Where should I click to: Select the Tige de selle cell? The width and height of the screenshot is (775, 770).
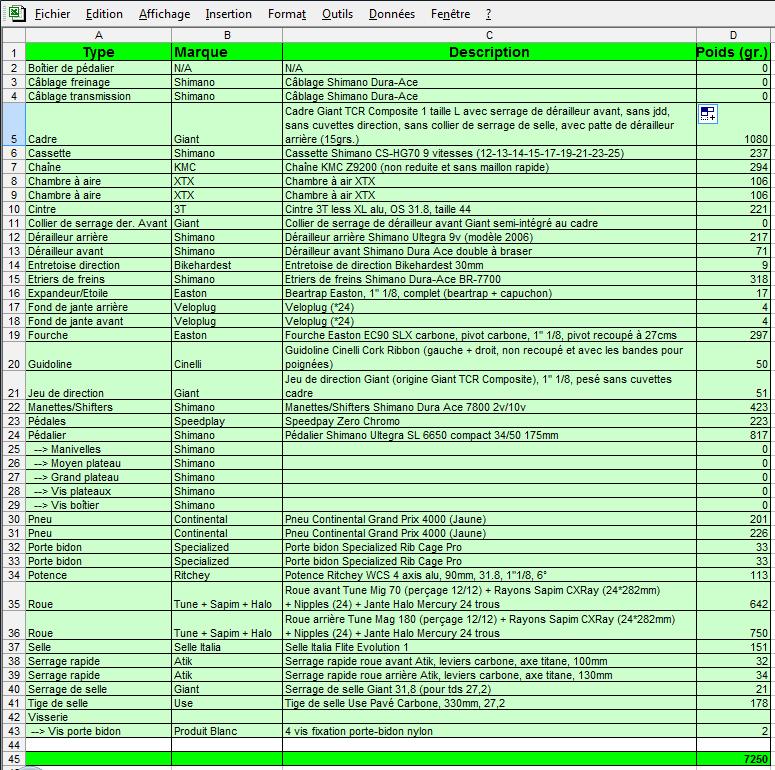[98, 703]
